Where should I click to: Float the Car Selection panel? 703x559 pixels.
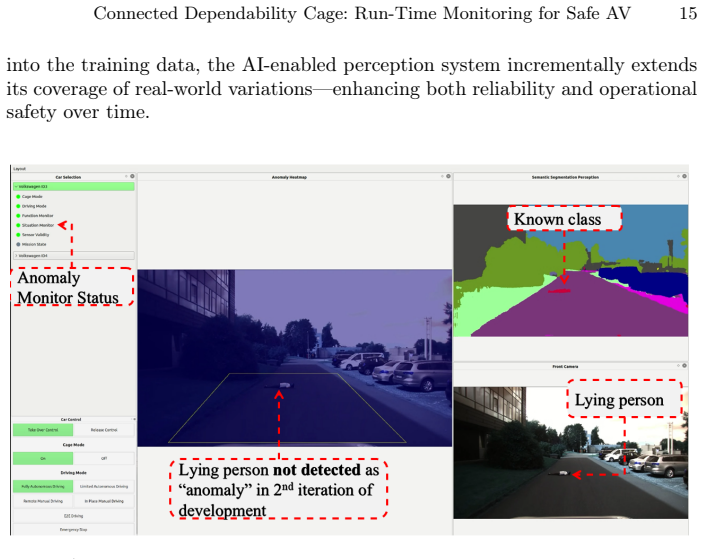(x=126, y=176)
